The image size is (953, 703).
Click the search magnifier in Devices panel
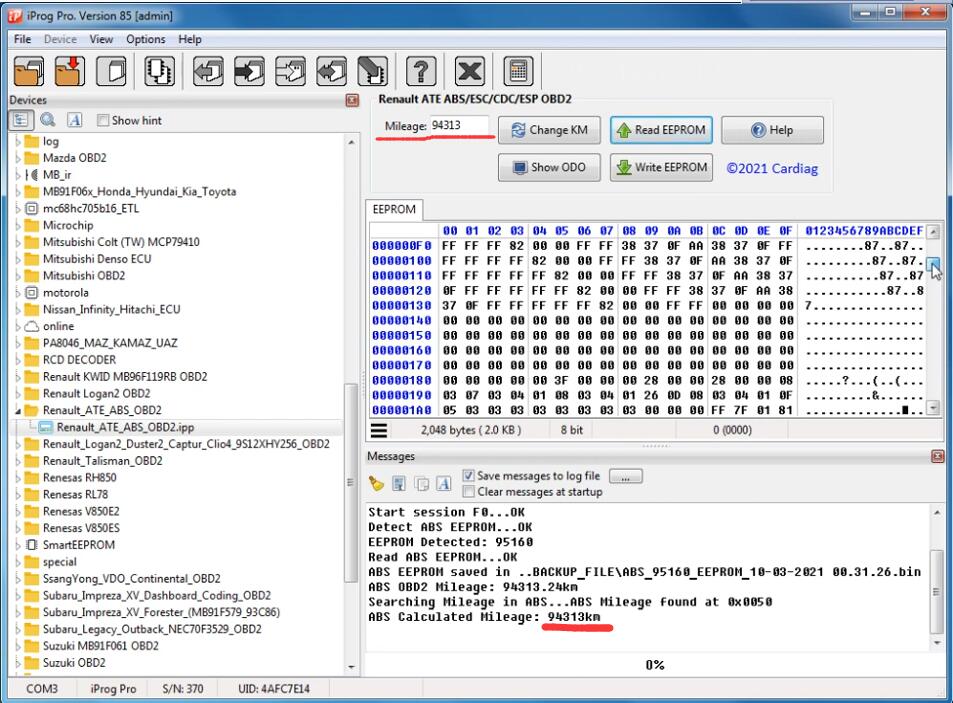click(x=48, y=120)
